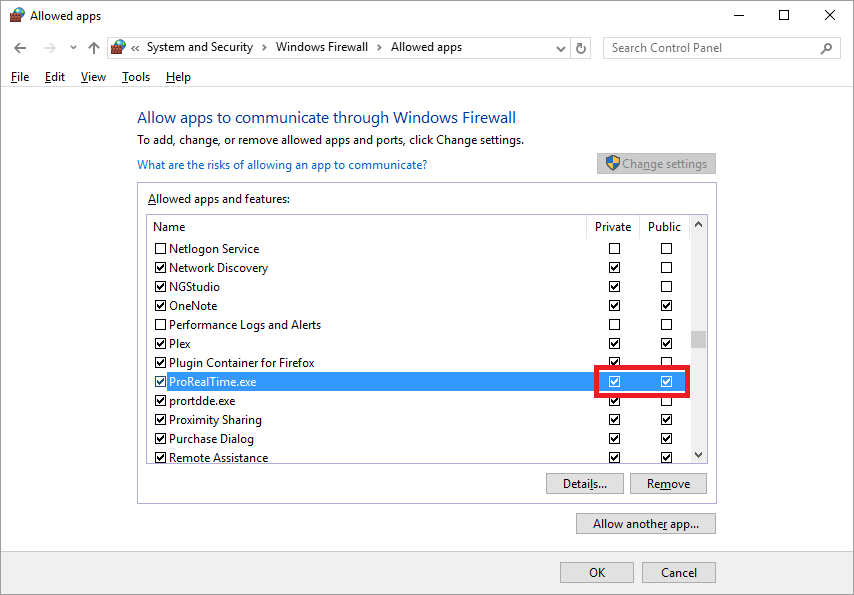Click the back navigation arrow
The width and height of the screenshot is (854, 595).
point(20,47)
